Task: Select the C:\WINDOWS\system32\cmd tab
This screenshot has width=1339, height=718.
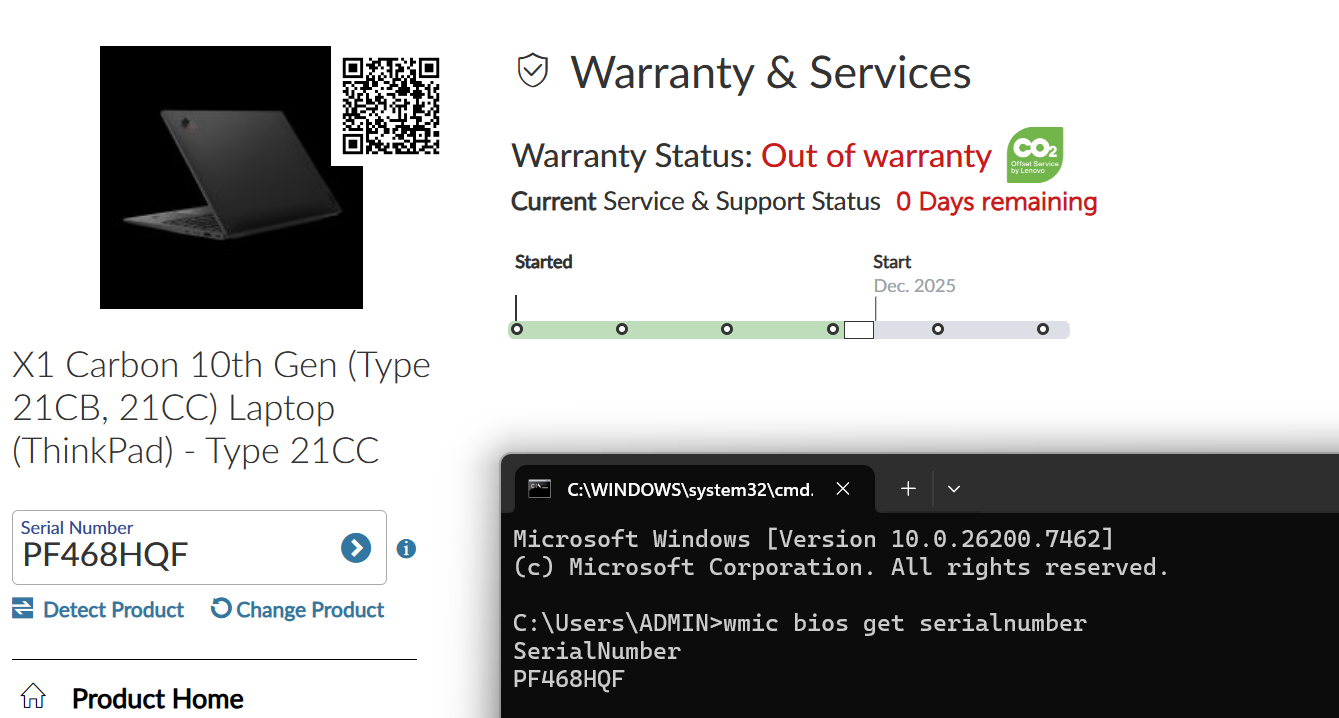Action: coord(680,489)
